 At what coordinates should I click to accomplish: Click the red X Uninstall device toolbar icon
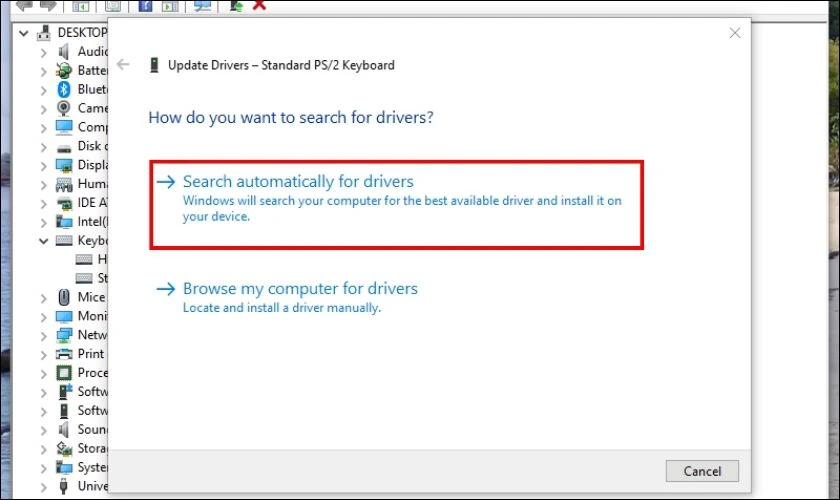coord(259,5)
